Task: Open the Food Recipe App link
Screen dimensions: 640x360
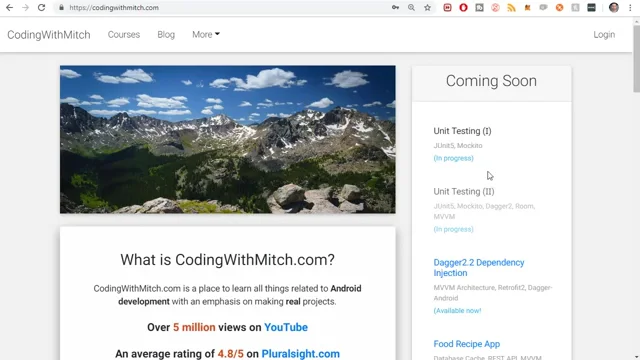Action: point(467,344)
